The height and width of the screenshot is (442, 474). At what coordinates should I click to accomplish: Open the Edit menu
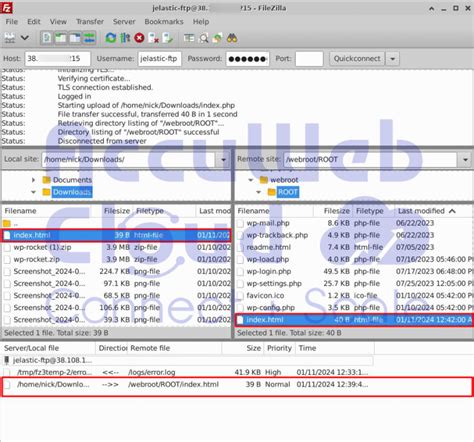pos(34,22)
